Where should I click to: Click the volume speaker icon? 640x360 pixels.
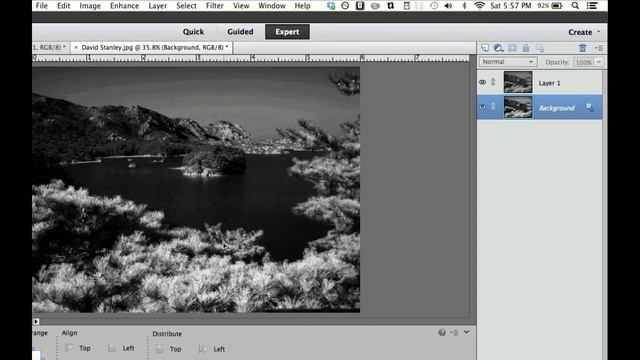pos(448,6)
